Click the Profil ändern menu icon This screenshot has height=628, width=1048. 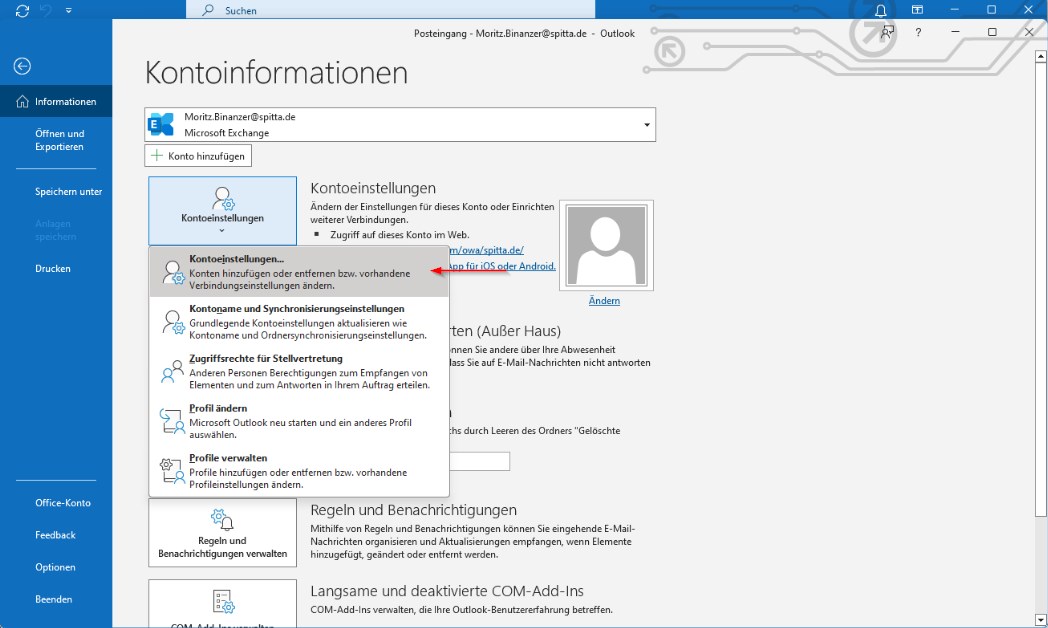tap(172, 421)
